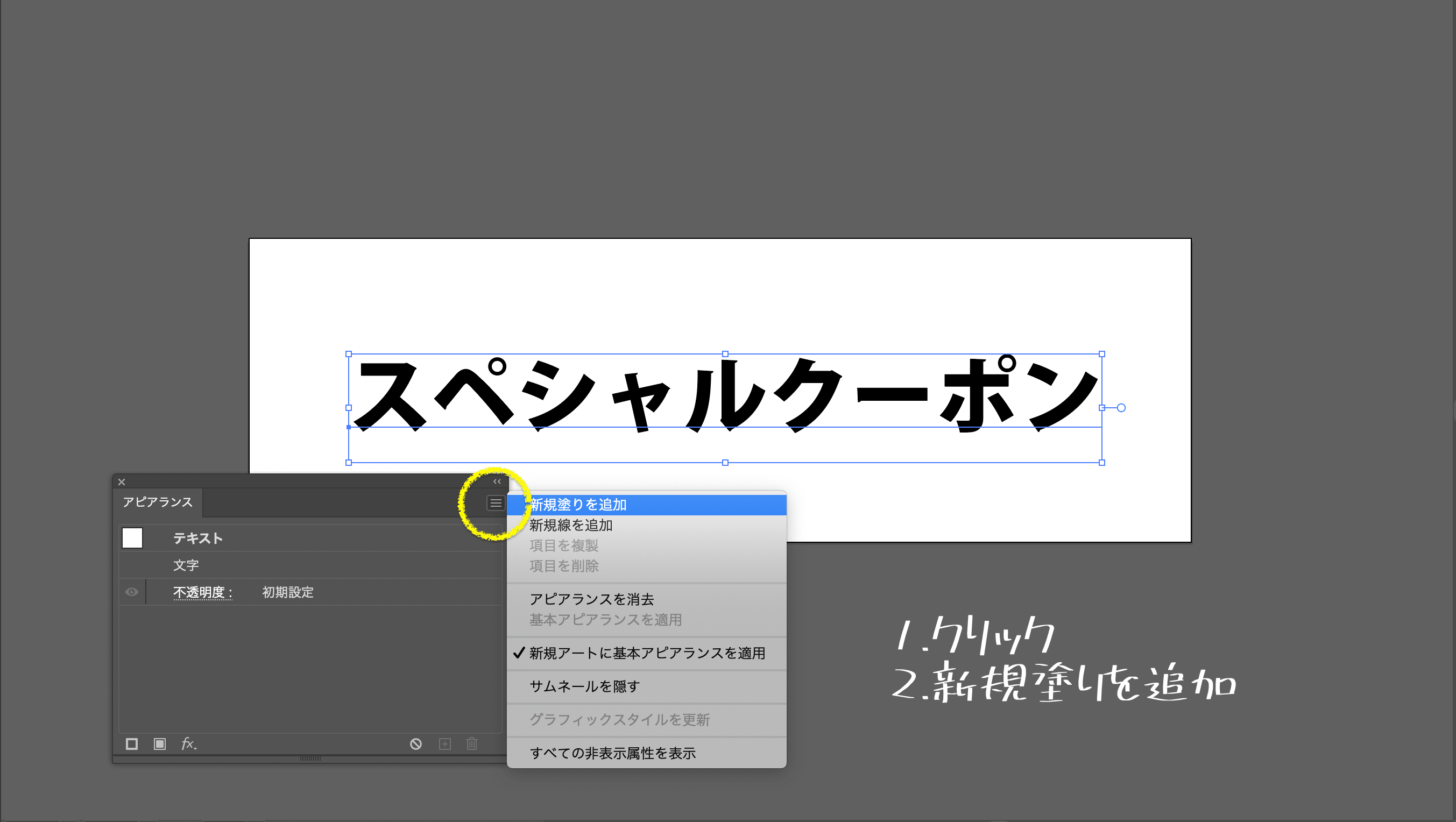Viewport: 1456px width, 822px height.
Task: Click the Duplicate Selected Item icon
Action: pyautogui.click(x=445, y=744)
